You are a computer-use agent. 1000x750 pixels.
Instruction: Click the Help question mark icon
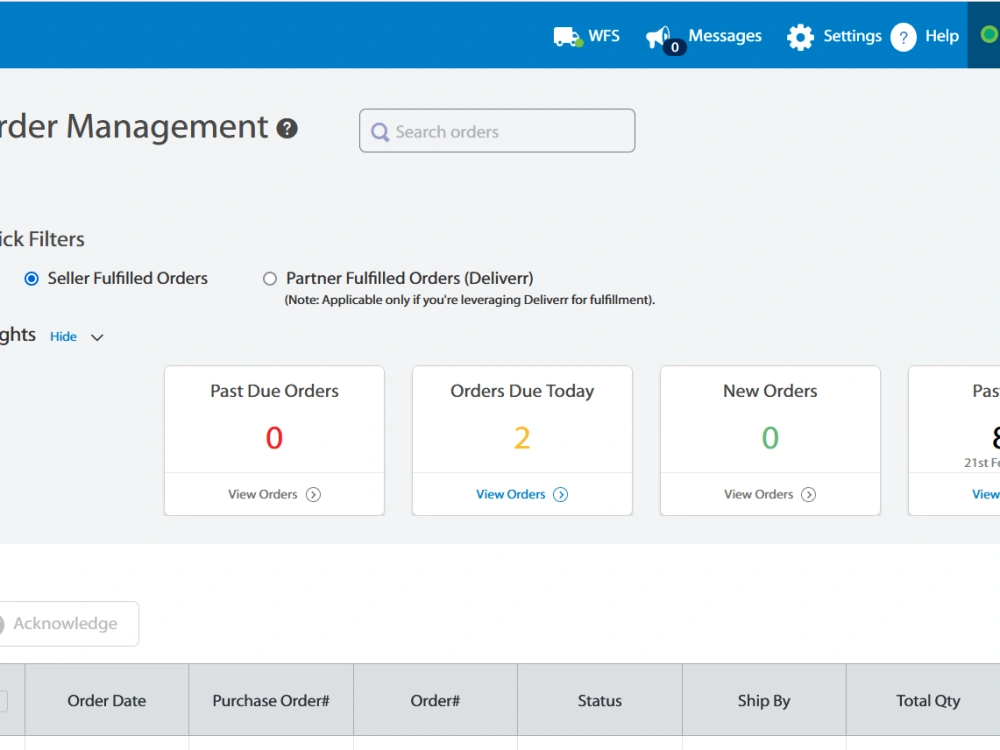[903, 37]
